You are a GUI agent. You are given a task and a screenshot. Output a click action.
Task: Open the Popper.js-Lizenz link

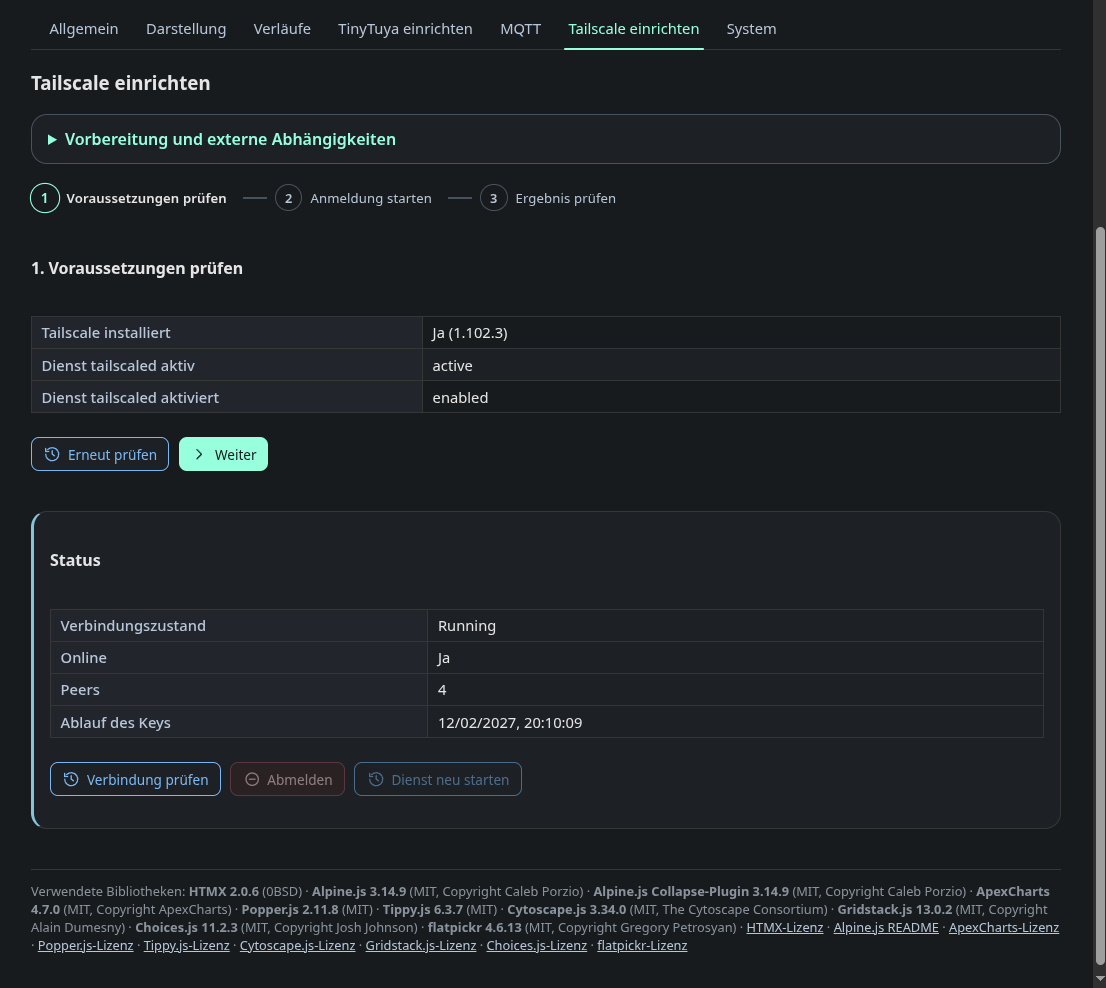(85, 946)
